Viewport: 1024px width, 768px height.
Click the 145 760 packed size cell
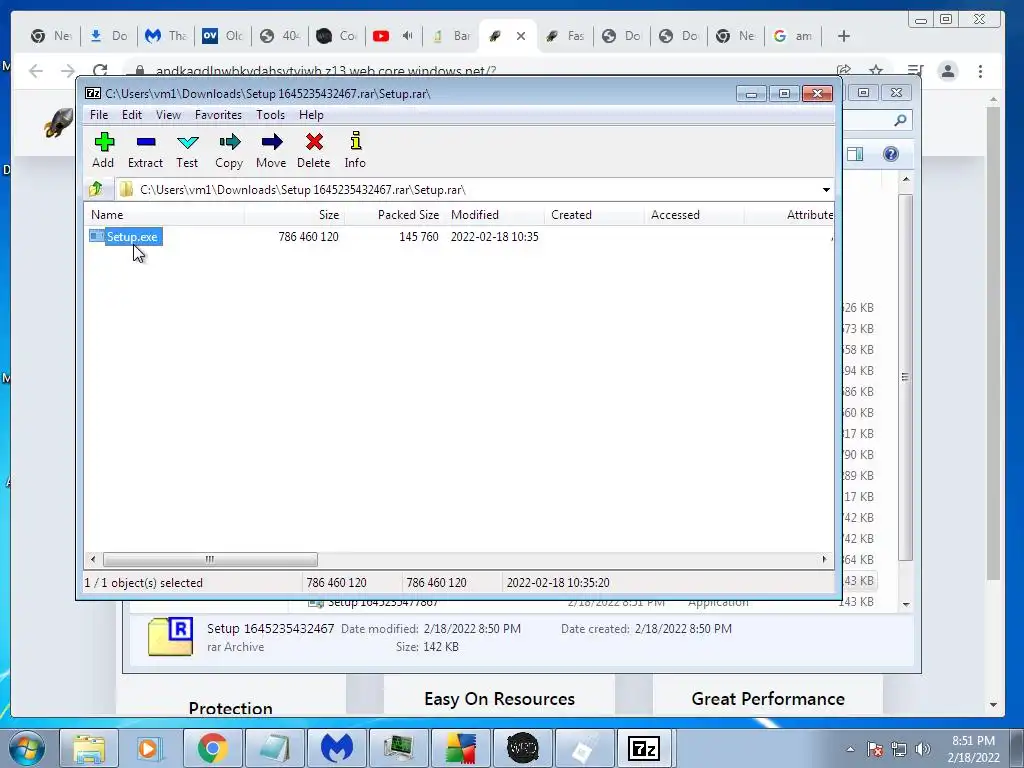419,236
